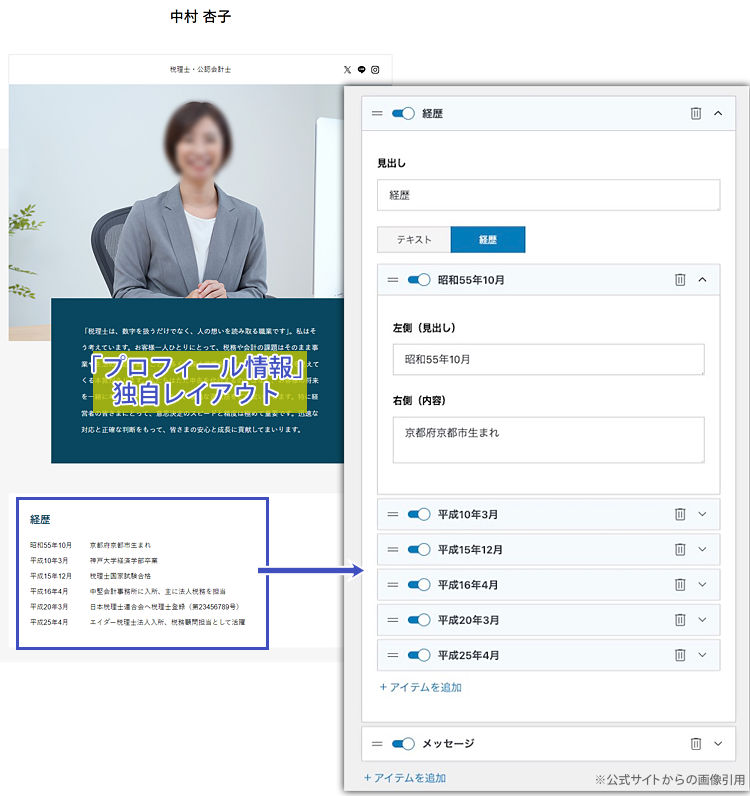Screen dimensions: 750x796
Task: Toggle the 平成16年4月 switch
Action: click(x=419, y=585)
